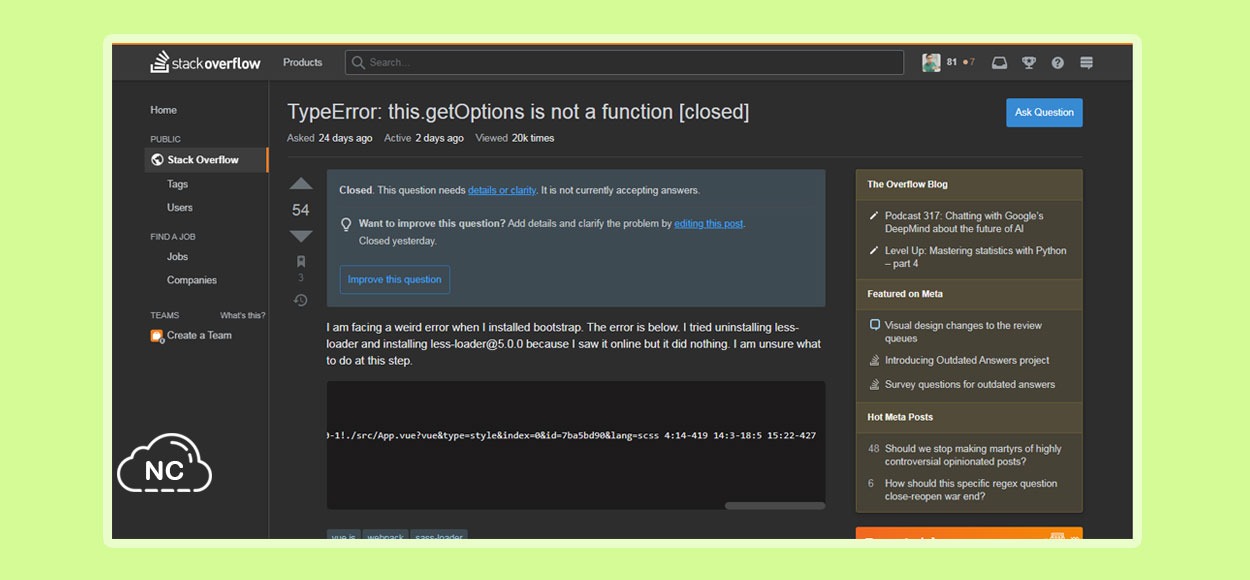The width and height of the screenshot is (1250, 580).
Task: Click the What's this? link
Action: (x=242, y=315)
